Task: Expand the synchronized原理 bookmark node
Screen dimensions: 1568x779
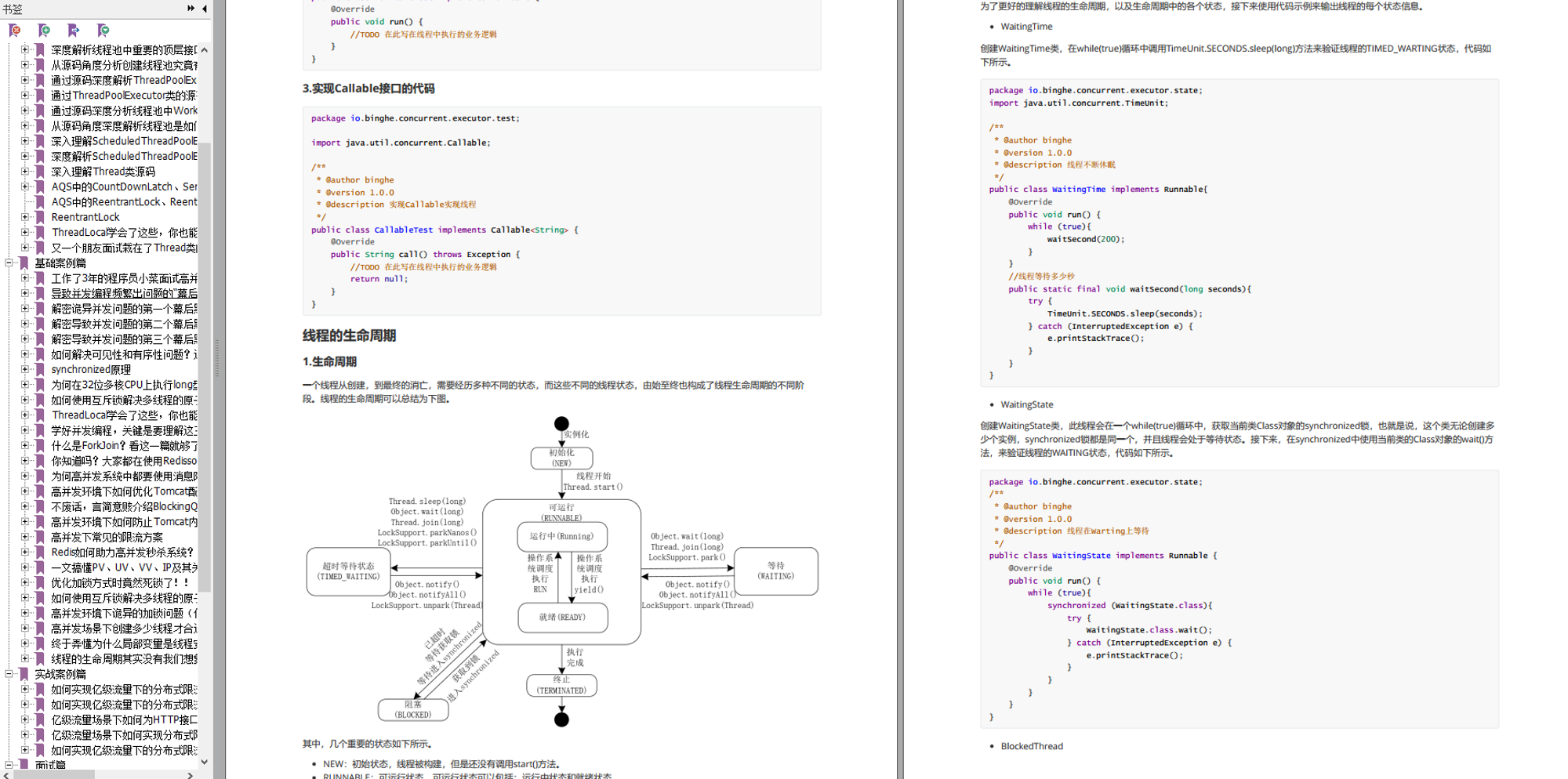Action: [25, 369]
